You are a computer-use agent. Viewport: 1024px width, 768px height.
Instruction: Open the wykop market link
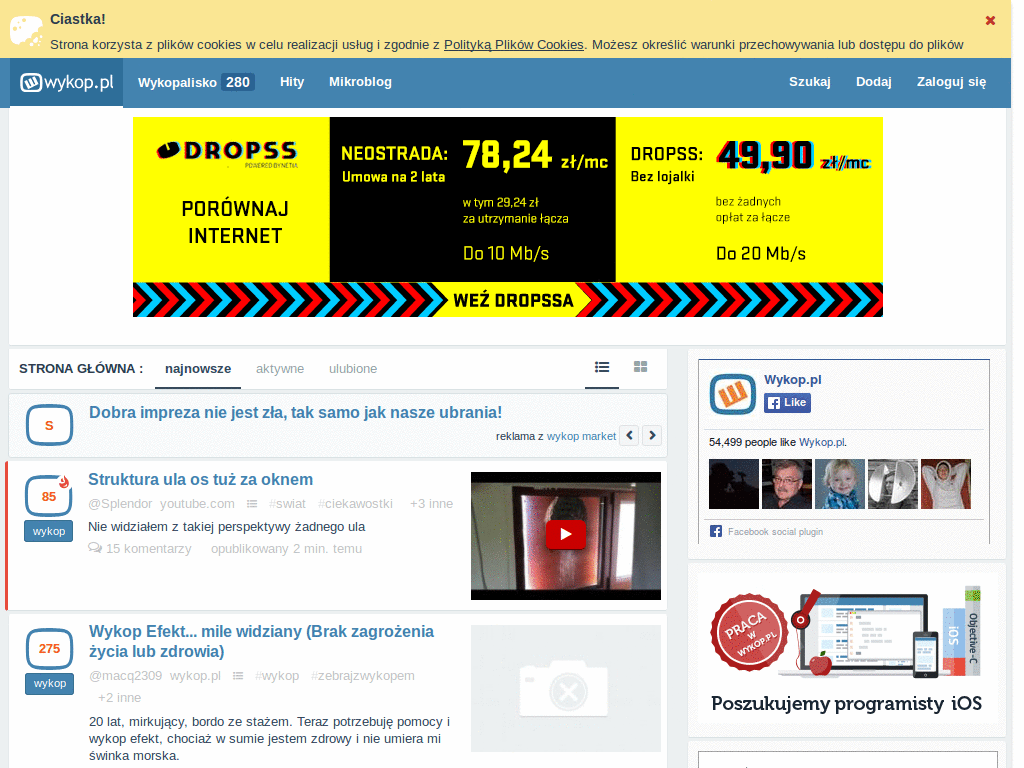point(581,436)
